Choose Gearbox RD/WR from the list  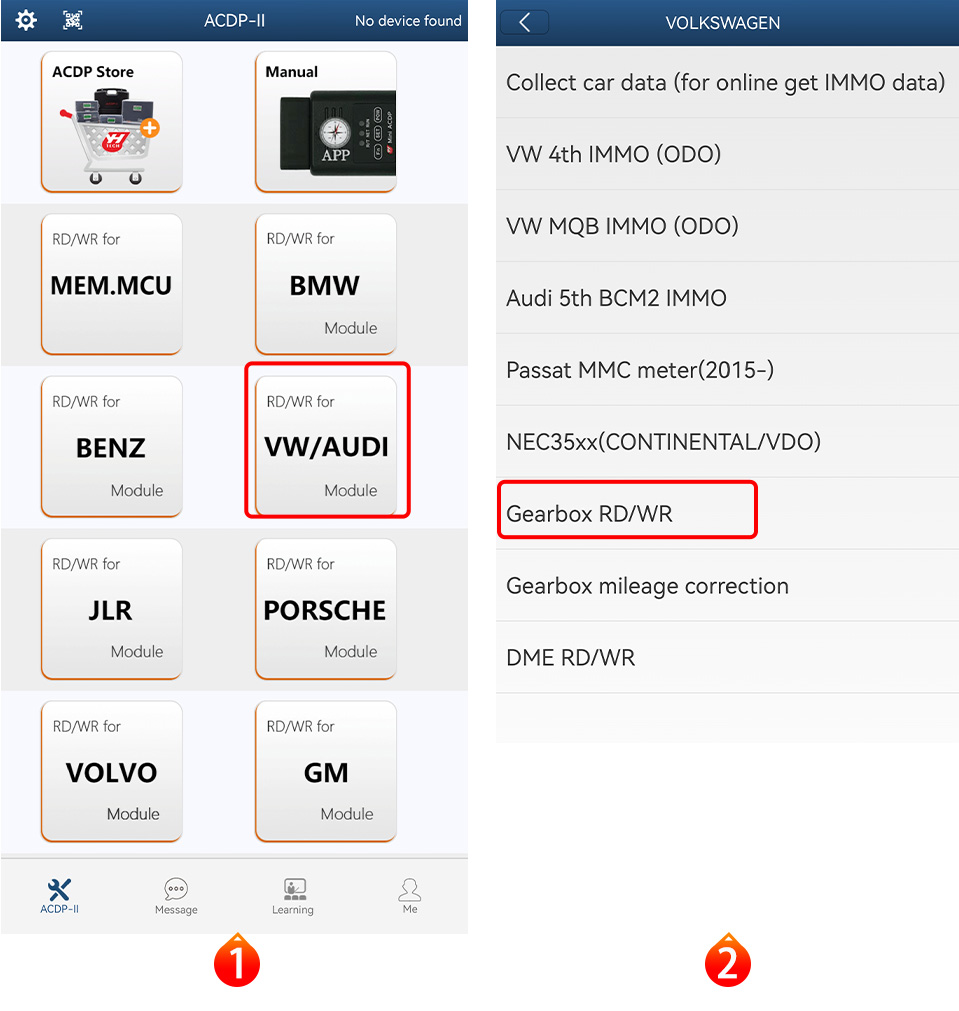pos(727,514)
